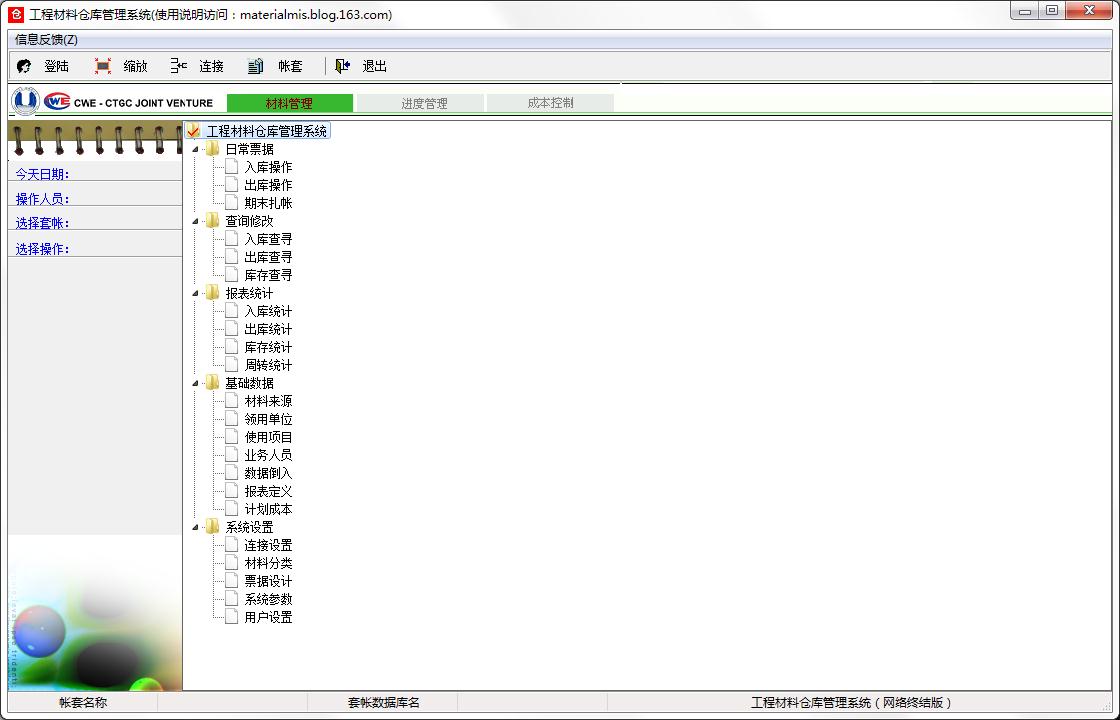Screen dimensions: 1120x720
Task: Click the 登陆 button label
Action: click(56, 66)
